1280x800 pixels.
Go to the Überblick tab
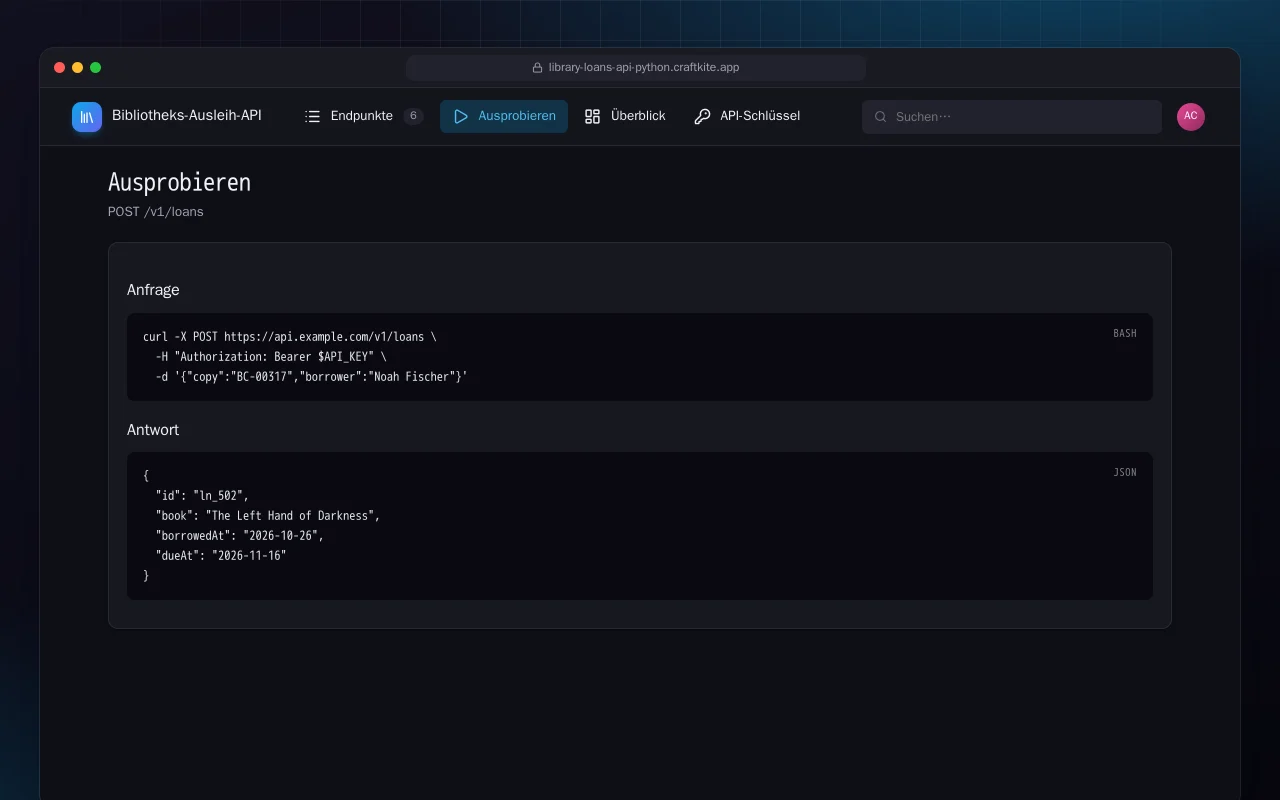pos(625,116)
